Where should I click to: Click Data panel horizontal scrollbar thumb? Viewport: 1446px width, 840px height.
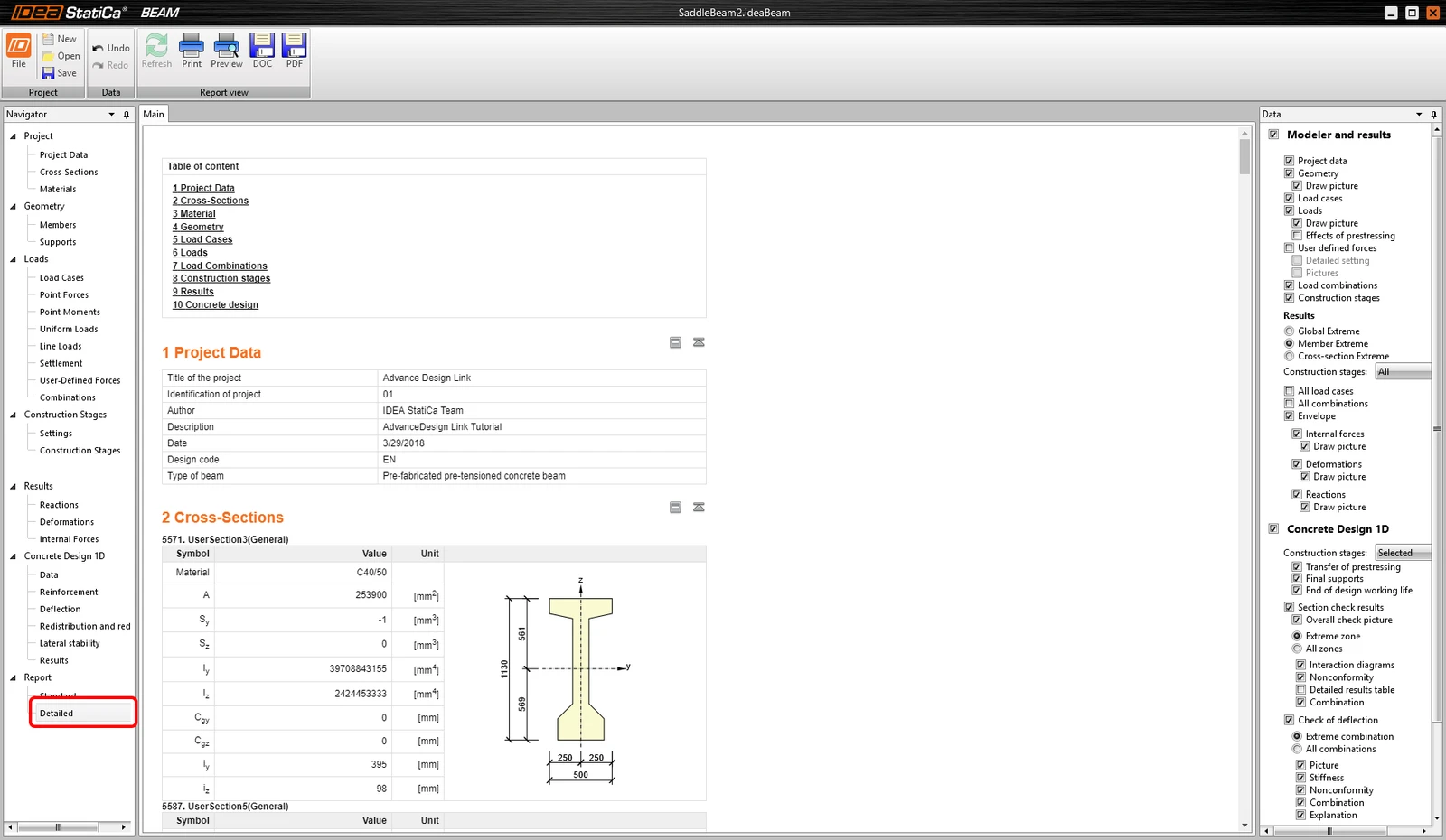click(x=1329, y=831)
